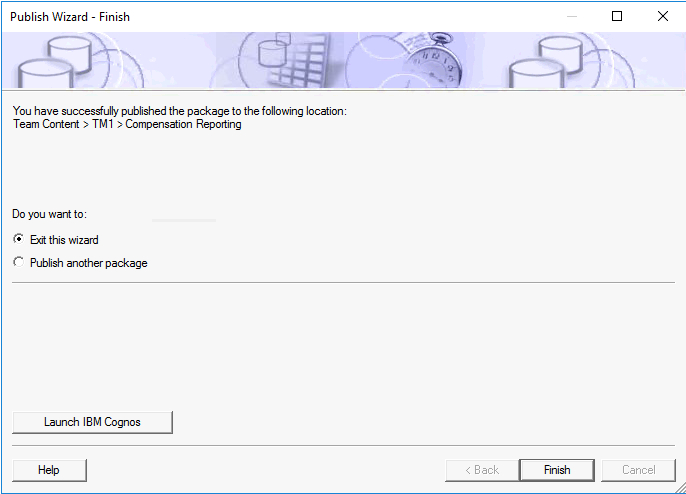Screen dimensions: 686x494
Task: Click the Compensation Reporting location text
Action: coord(183,124)
